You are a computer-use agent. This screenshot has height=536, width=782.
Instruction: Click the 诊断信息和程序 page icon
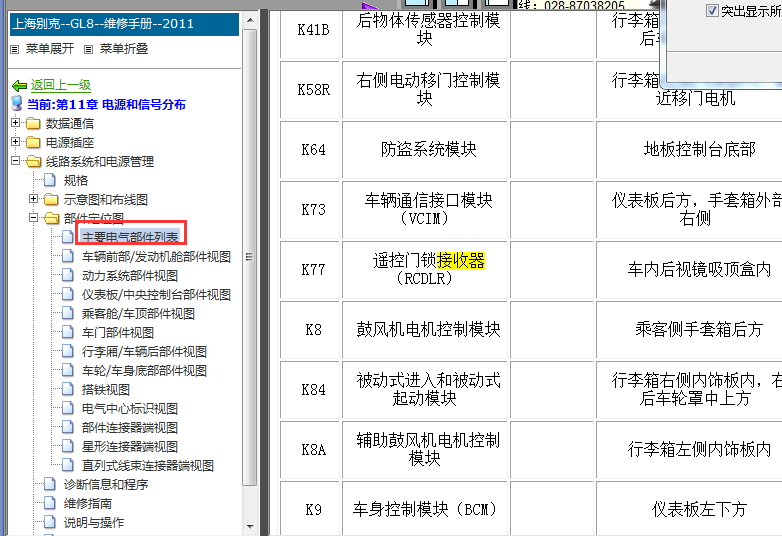click(x=50, y=484)
